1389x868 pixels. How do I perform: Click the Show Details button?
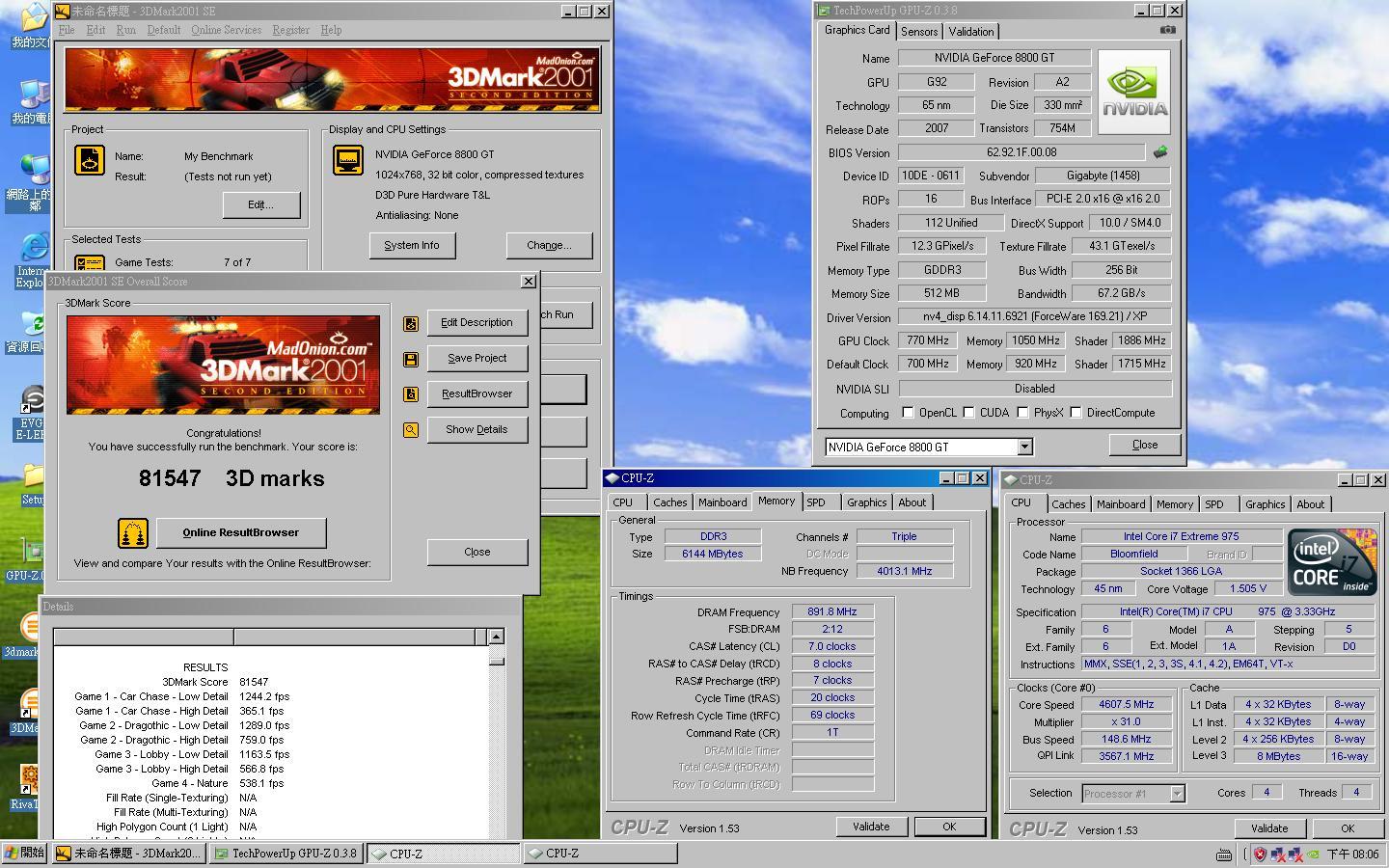(477, 430)
